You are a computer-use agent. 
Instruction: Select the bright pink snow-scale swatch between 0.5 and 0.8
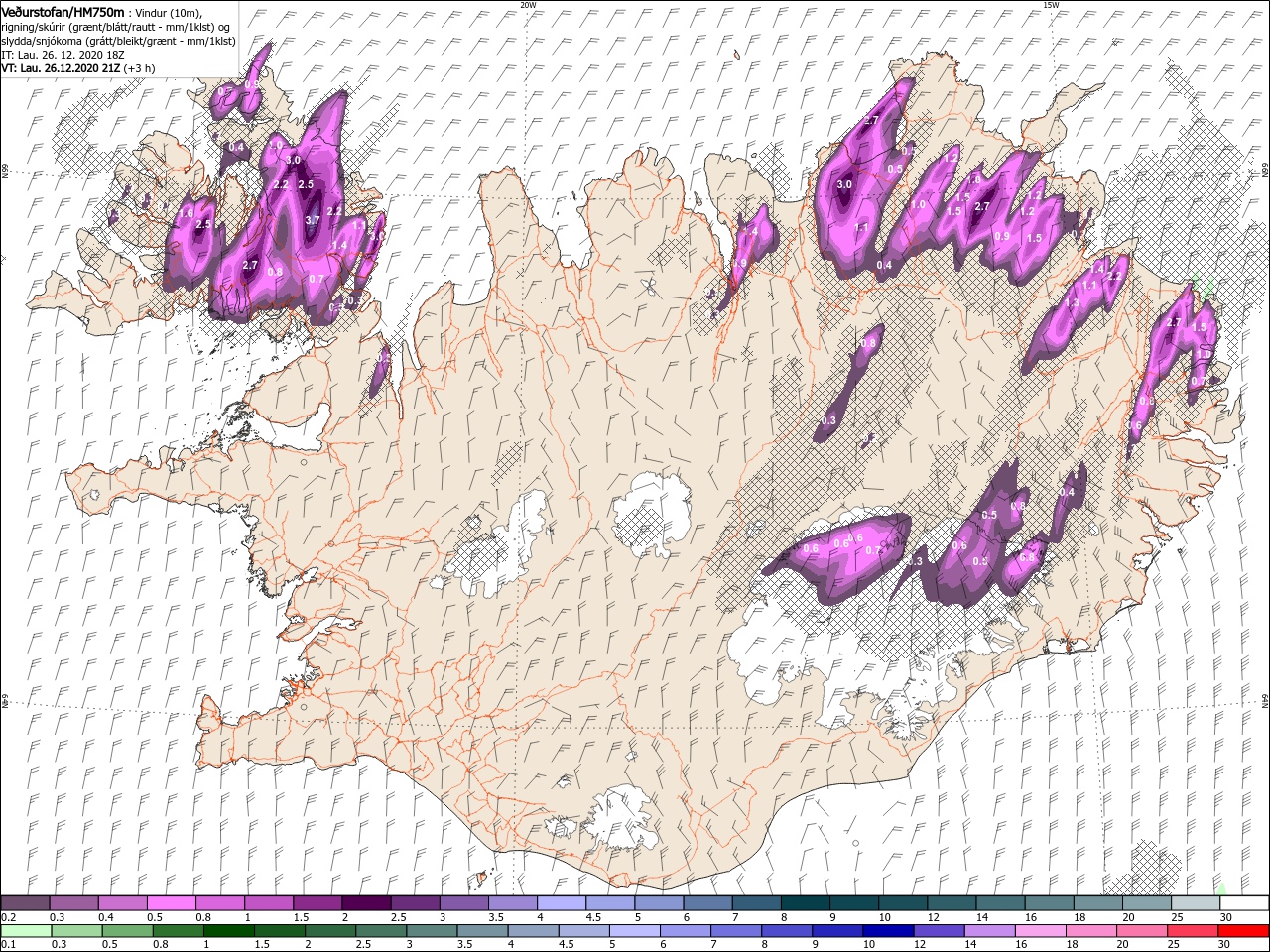tap(171, 902)
